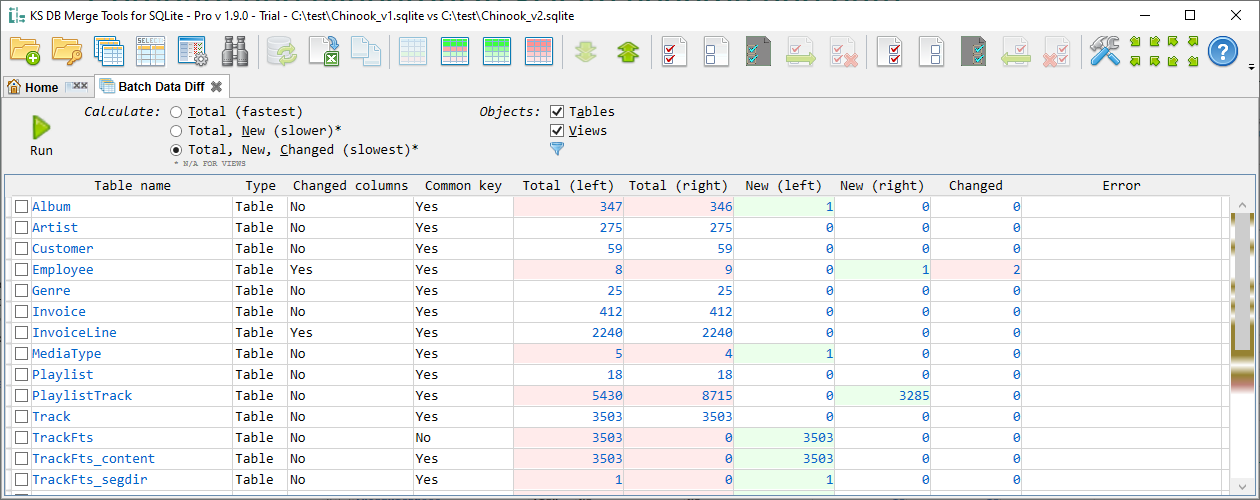
Task: Click the binoculars search icon
Action: 234,51
